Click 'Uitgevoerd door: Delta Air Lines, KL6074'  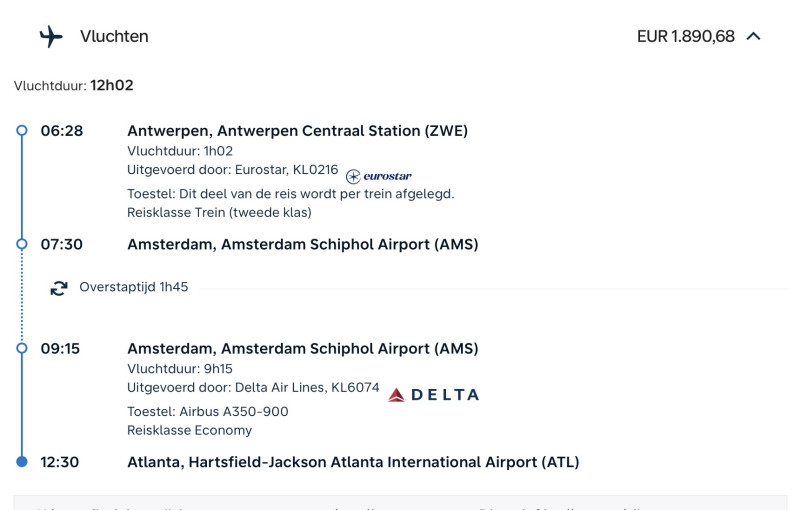[x=253, y=388]
